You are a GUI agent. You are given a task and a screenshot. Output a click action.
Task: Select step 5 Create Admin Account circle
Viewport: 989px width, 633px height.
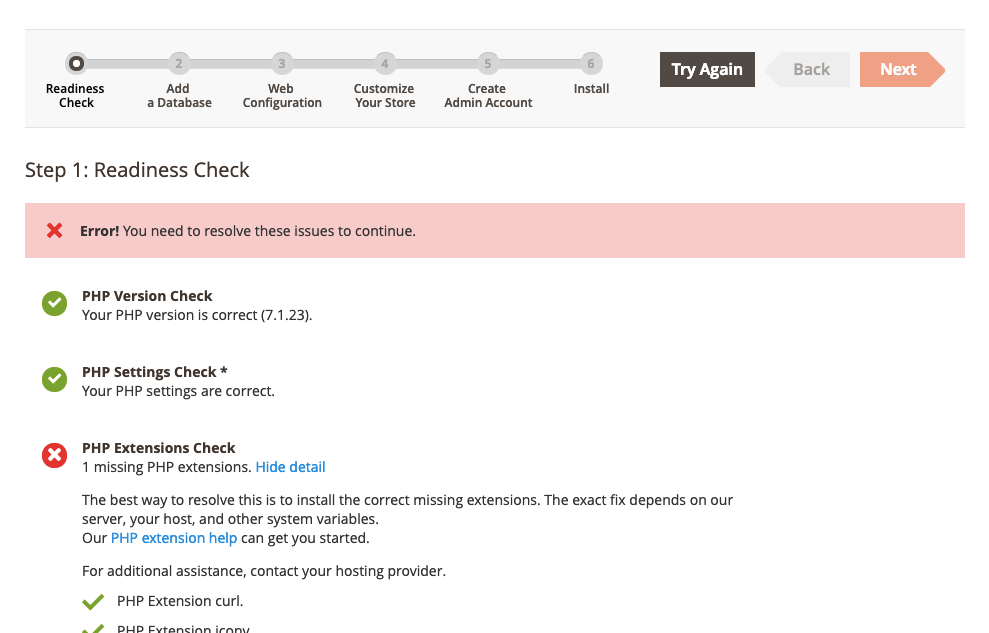click(487, 64)
